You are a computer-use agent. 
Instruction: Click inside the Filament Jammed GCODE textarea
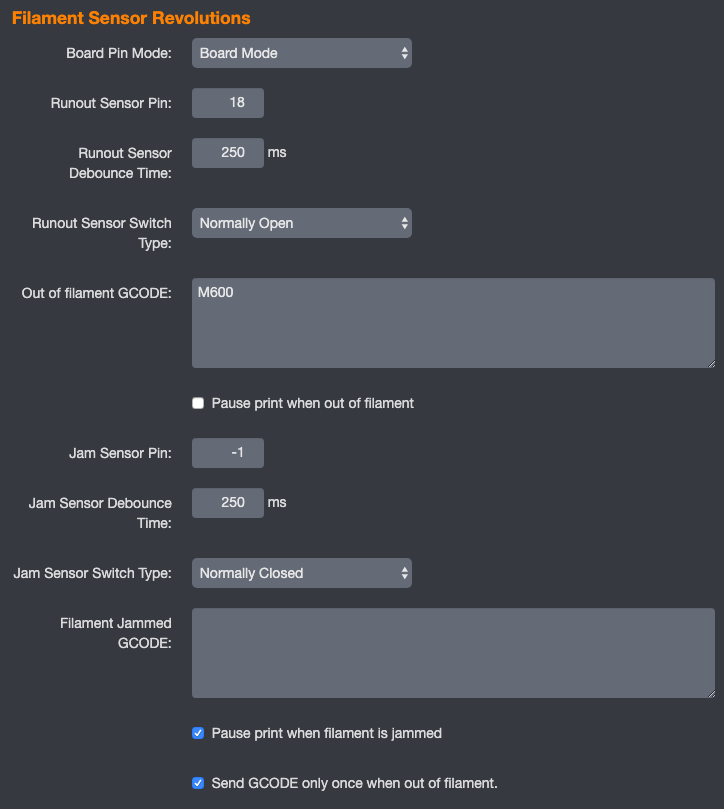click(453, 653)
